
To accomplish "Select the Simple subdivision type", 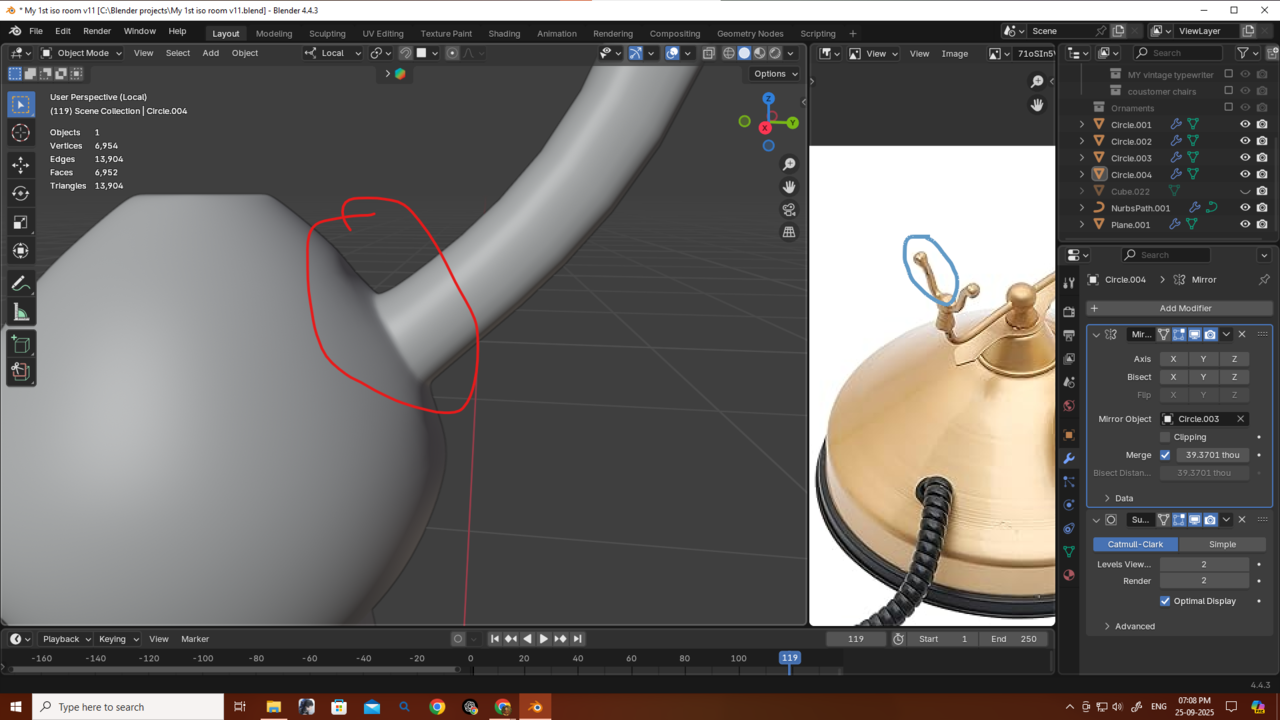I will [1222, 544].
